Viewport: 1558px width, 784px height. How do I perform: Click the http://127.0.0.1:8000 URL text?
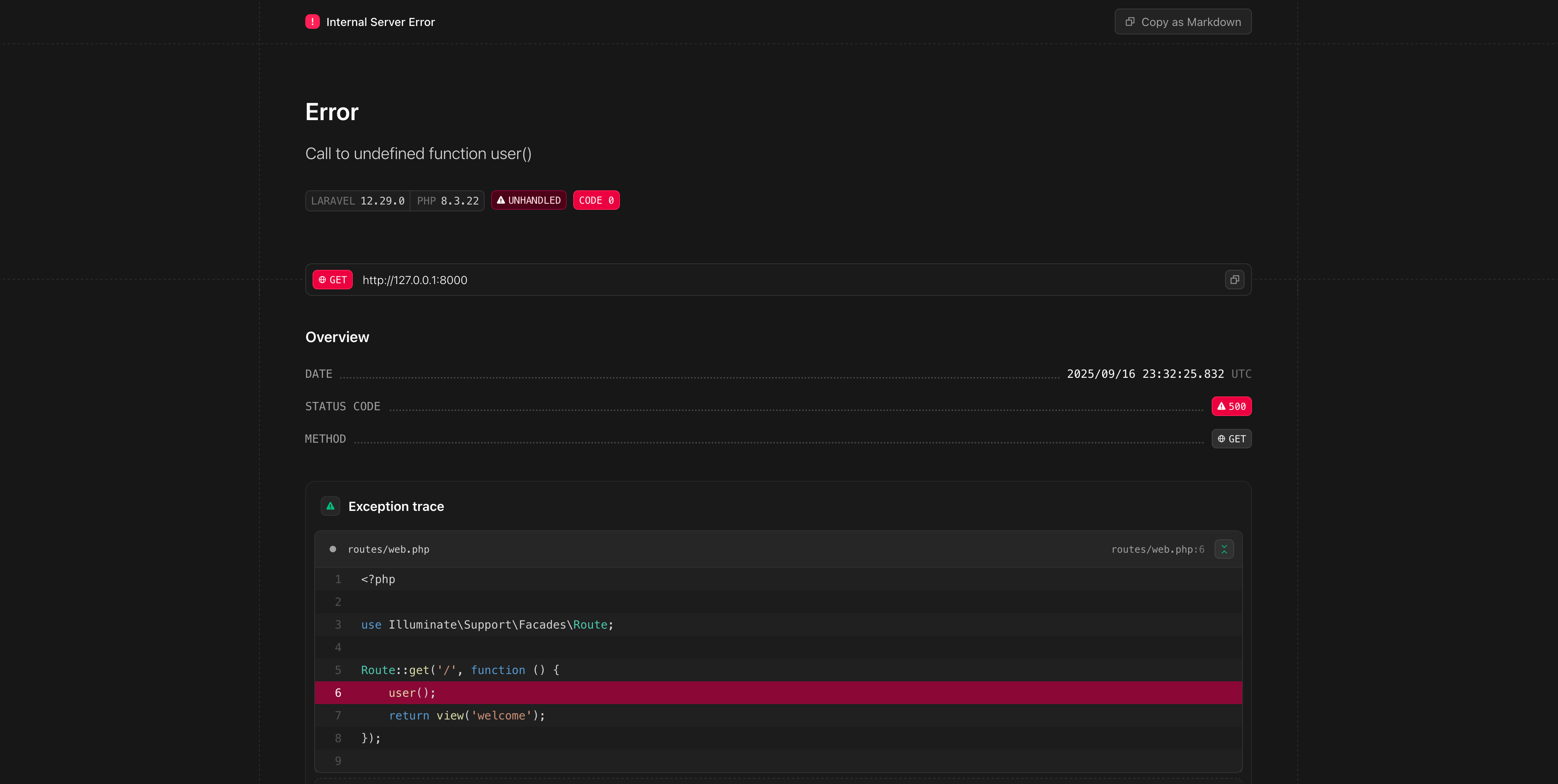[414, 280]
